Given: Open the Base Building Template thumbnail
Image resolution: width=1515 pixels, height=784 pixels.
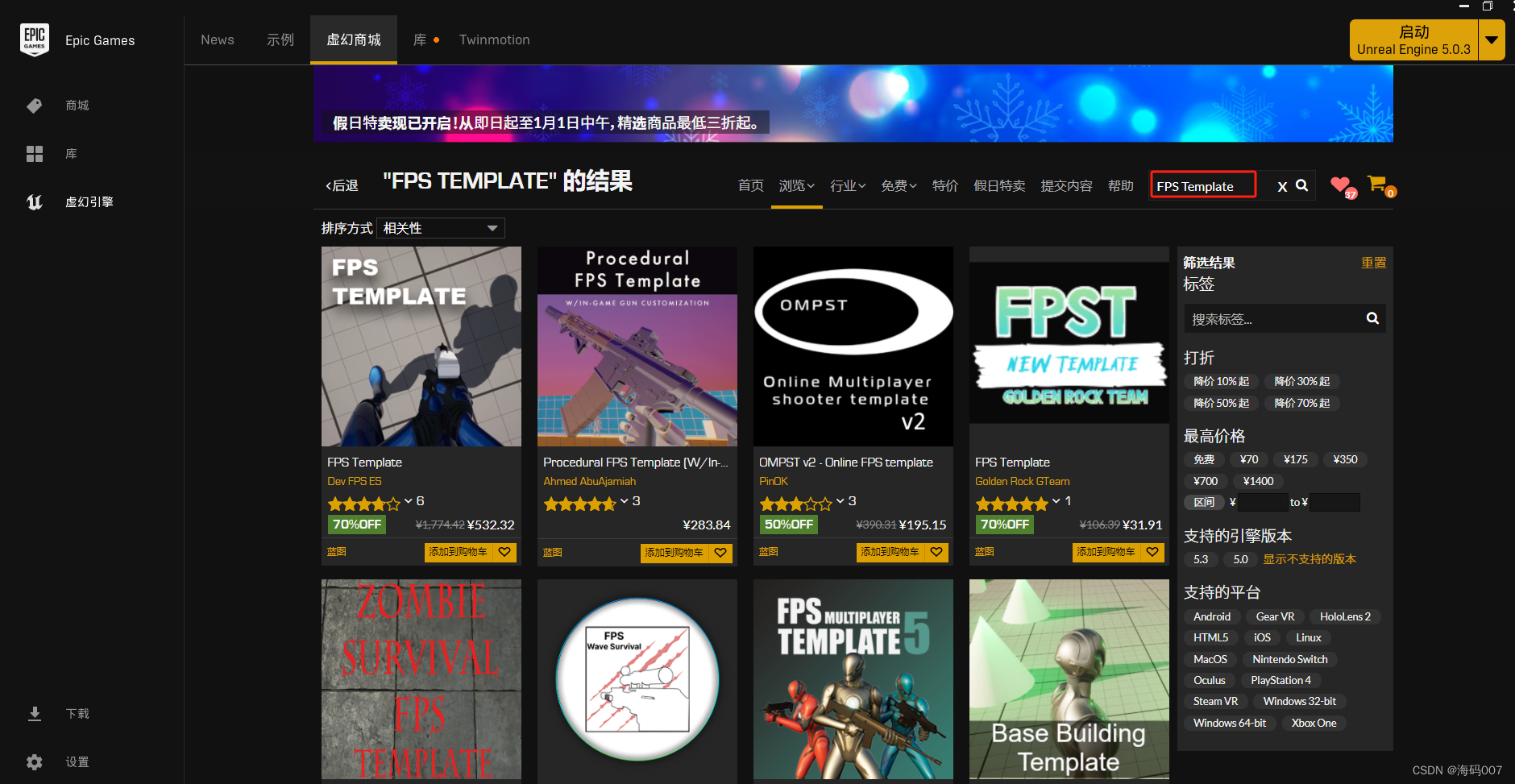Looking at the screenshot, I should (1069, 679).
